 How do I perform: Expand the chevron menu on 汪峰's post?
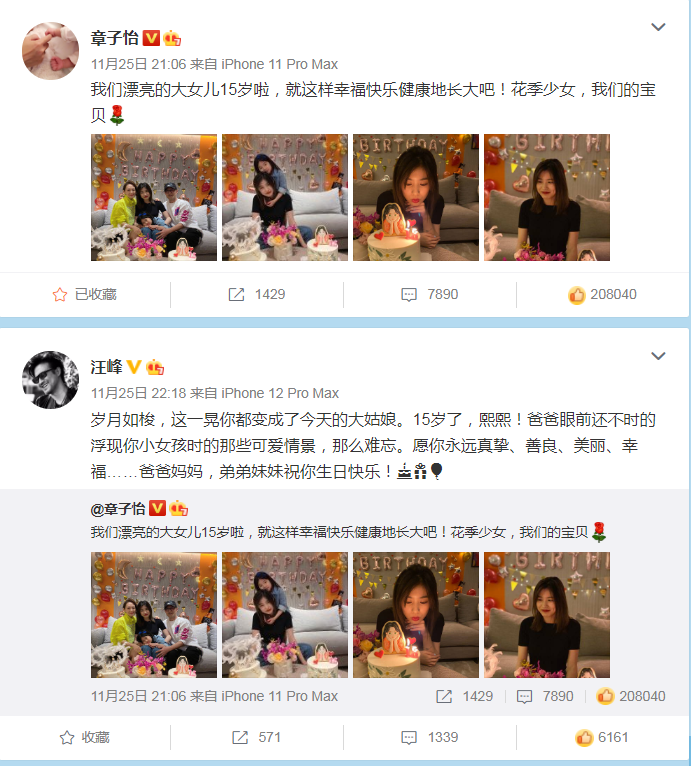coord(658,356)
